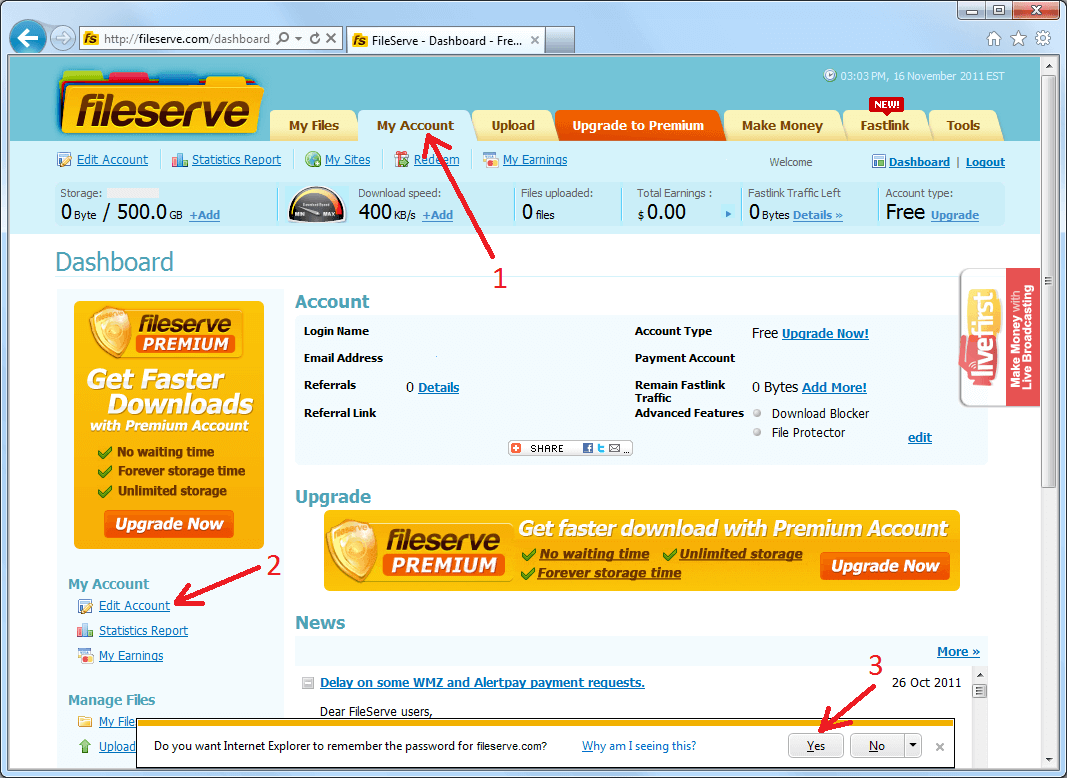Click the download speed gauge icon
Image resolution: width=1067 pixels, height=778 pixels.
316,205
